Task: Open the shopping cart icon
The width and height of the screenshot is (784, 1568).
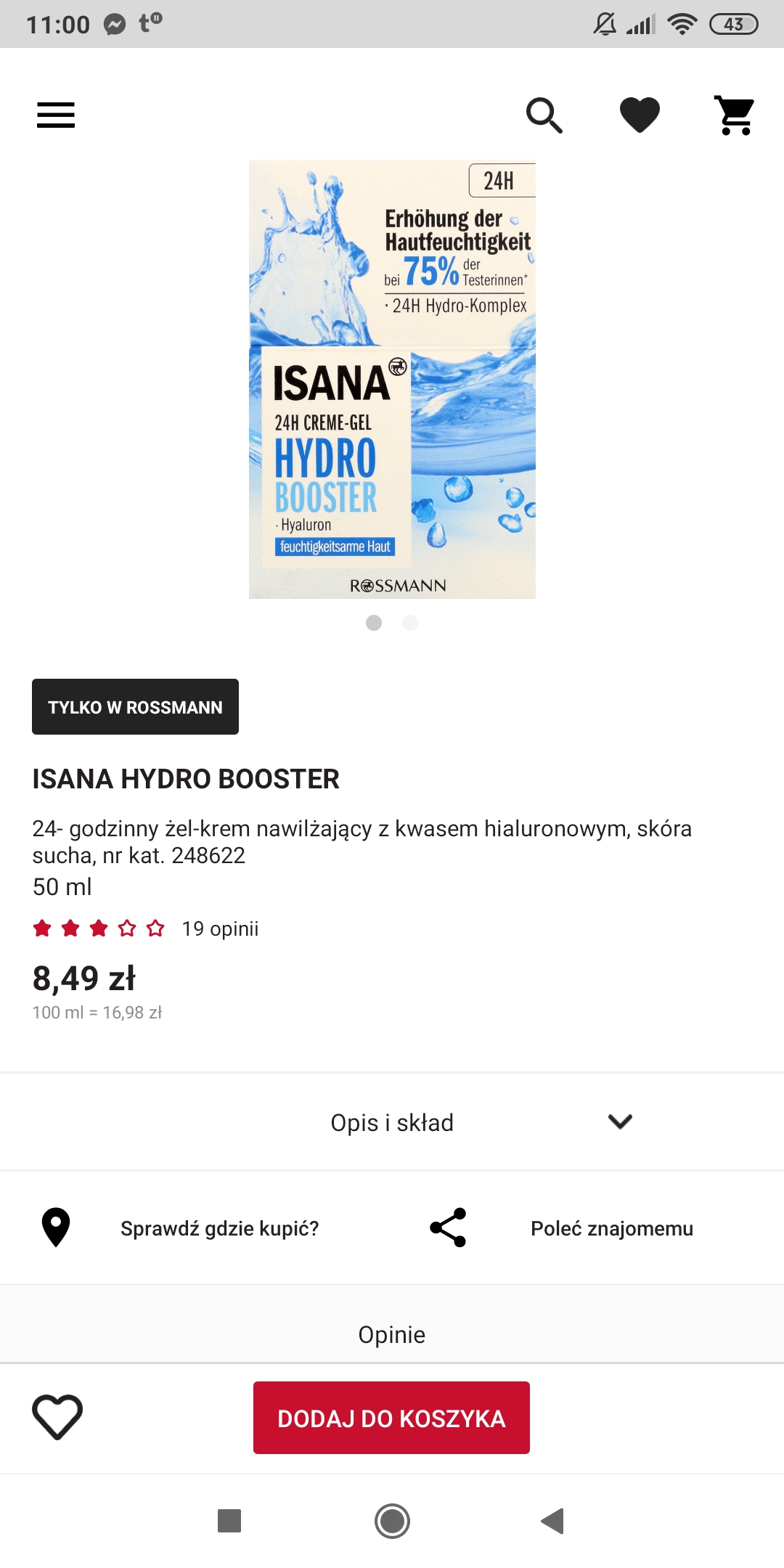Action: click(735, 115)
